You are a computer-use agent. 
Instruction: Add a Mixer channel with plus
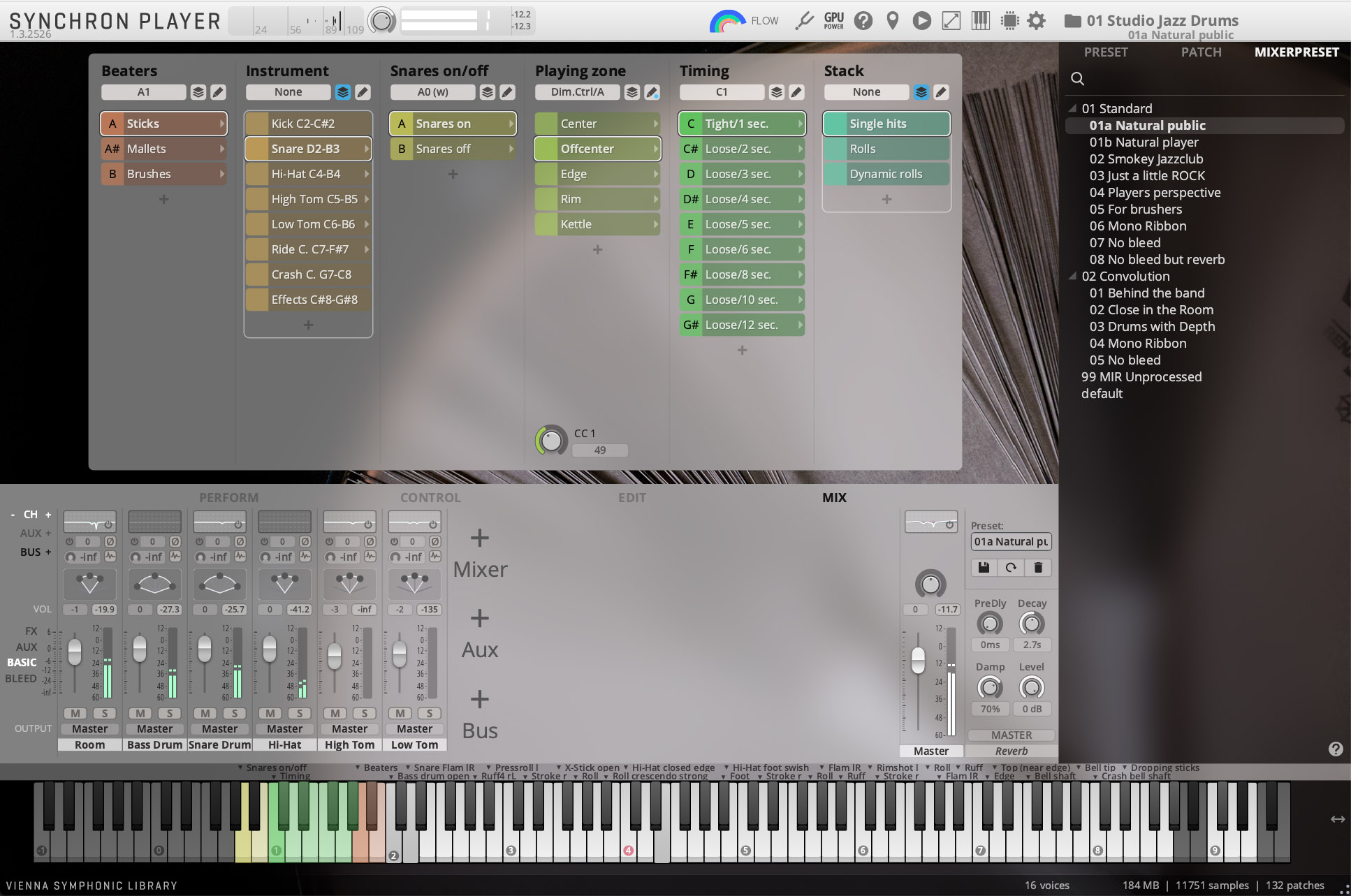[479, 538]
